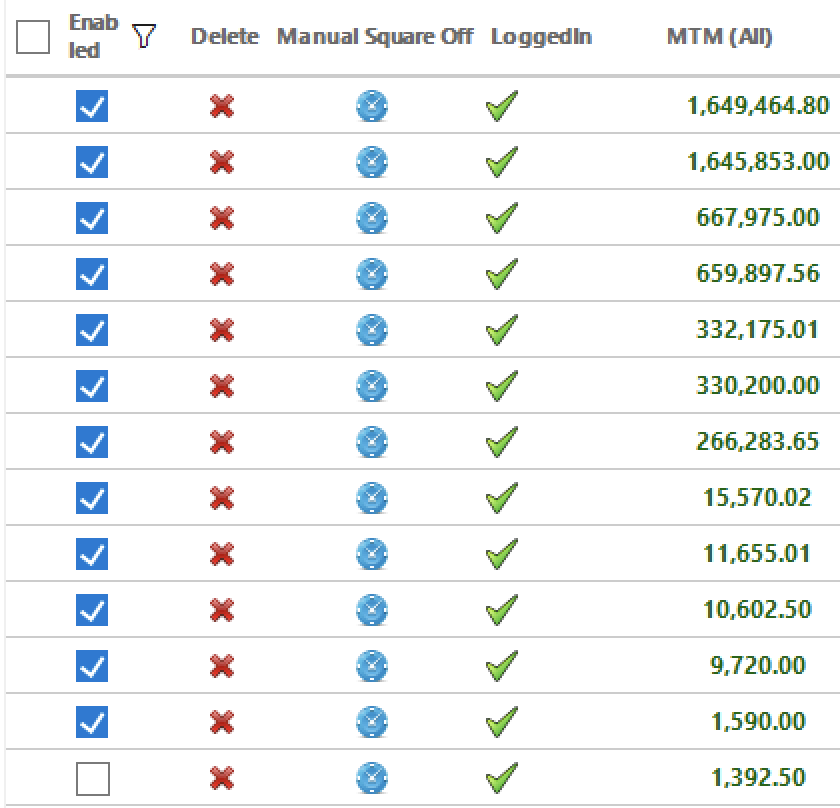The width and height of the screenshot is (840, 808).
Task: Delete the row with MTM 10,602.50
Action: coord(222,610)
